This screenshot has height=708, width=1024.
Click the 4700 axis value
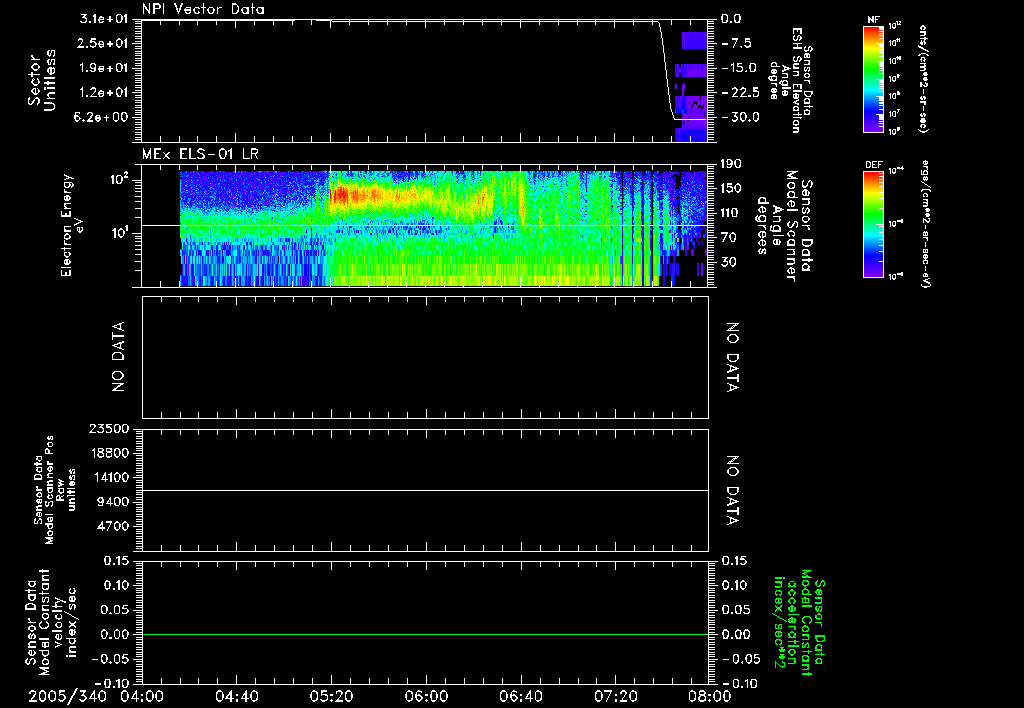[x=115, y=526]
